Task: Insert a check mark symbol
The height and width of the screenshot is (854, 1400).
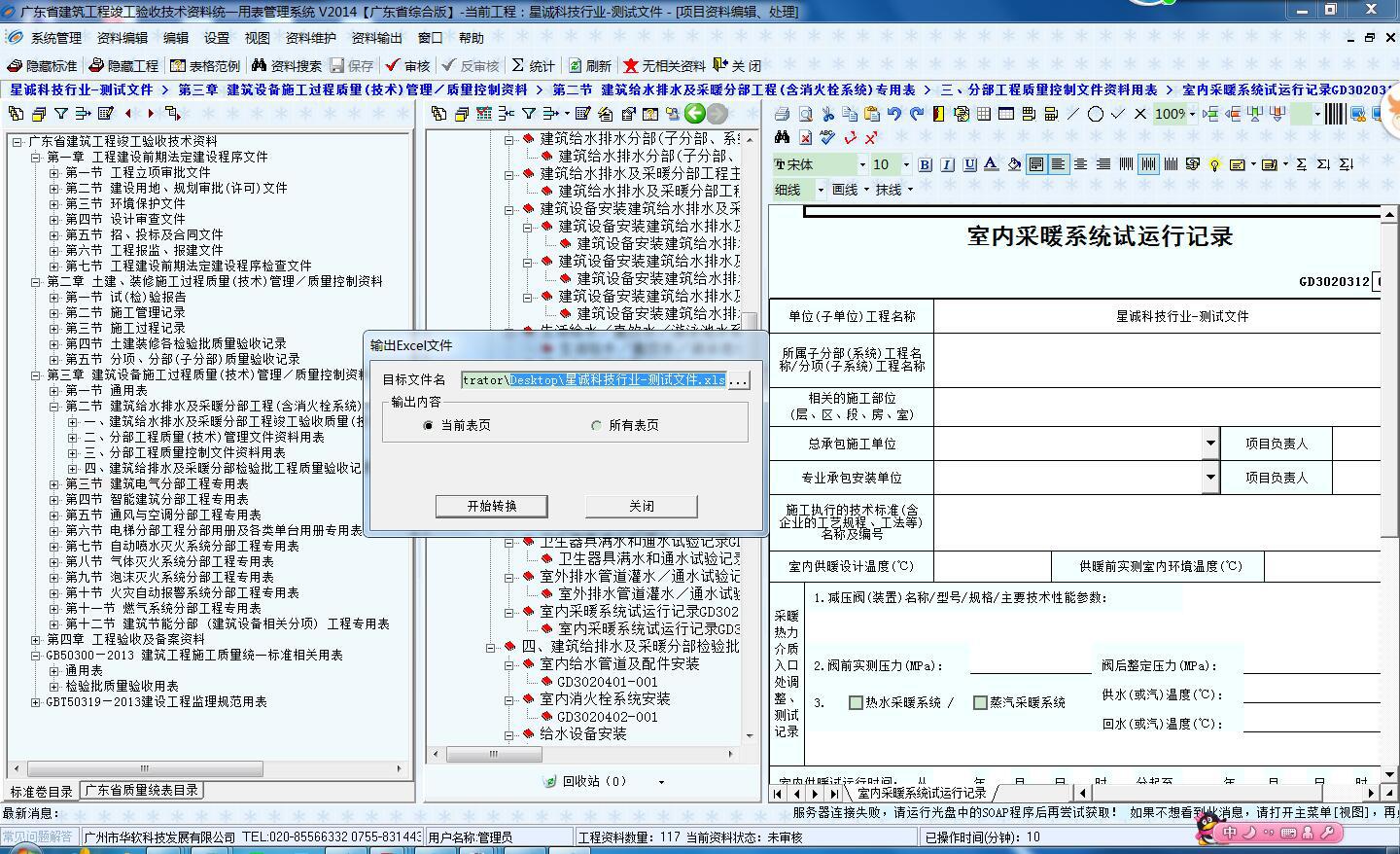Action: pos(1118,114)
